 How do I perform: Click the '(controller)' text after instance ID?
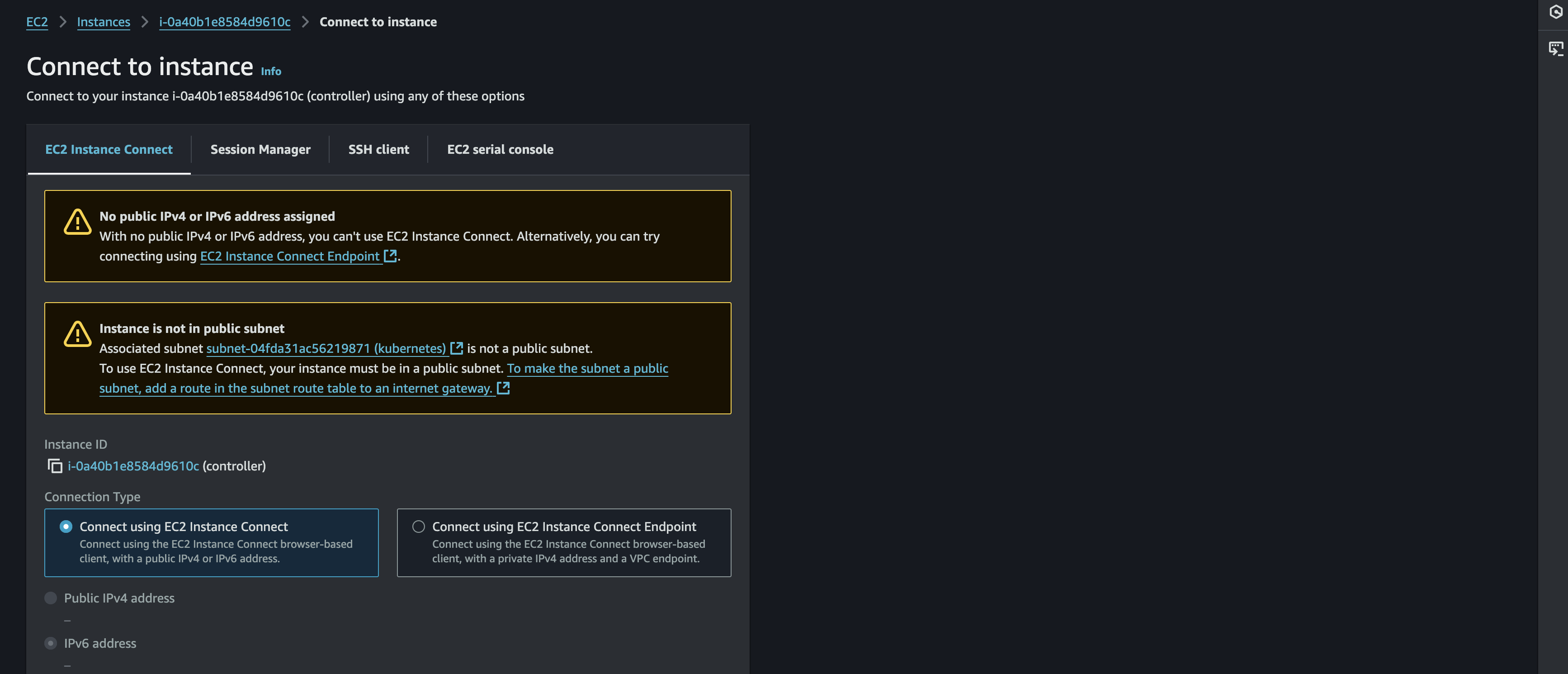coord(234,466)
